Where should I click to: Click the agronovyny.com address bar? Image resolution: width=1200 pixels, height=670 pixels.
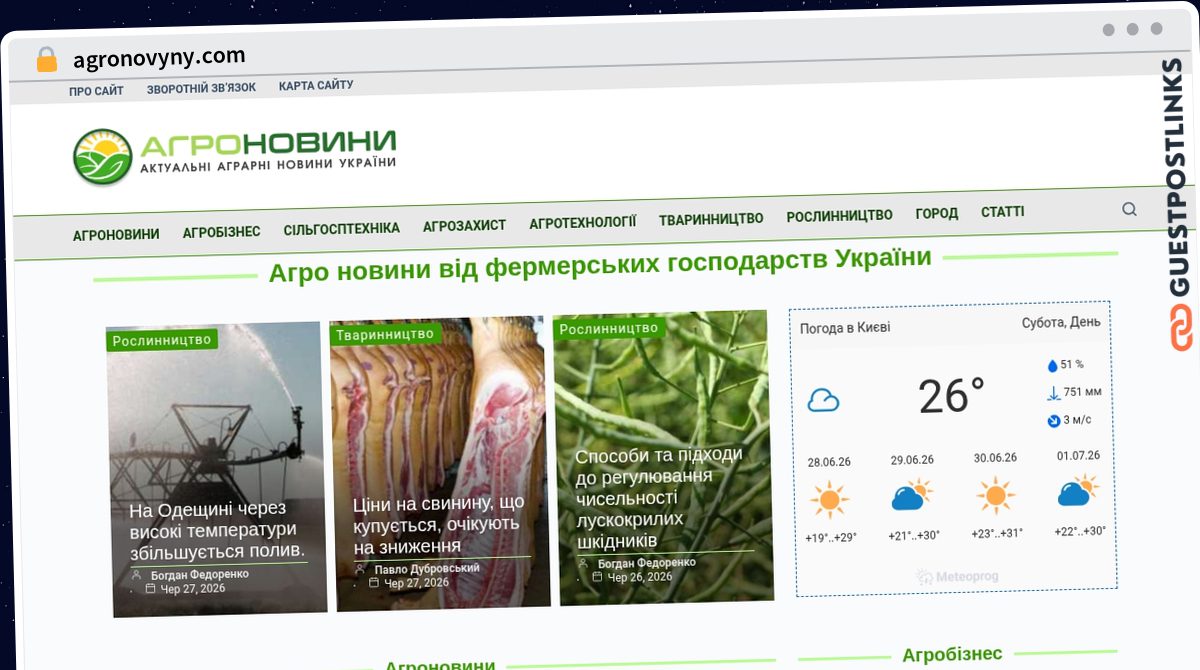(x=159, y=57)
